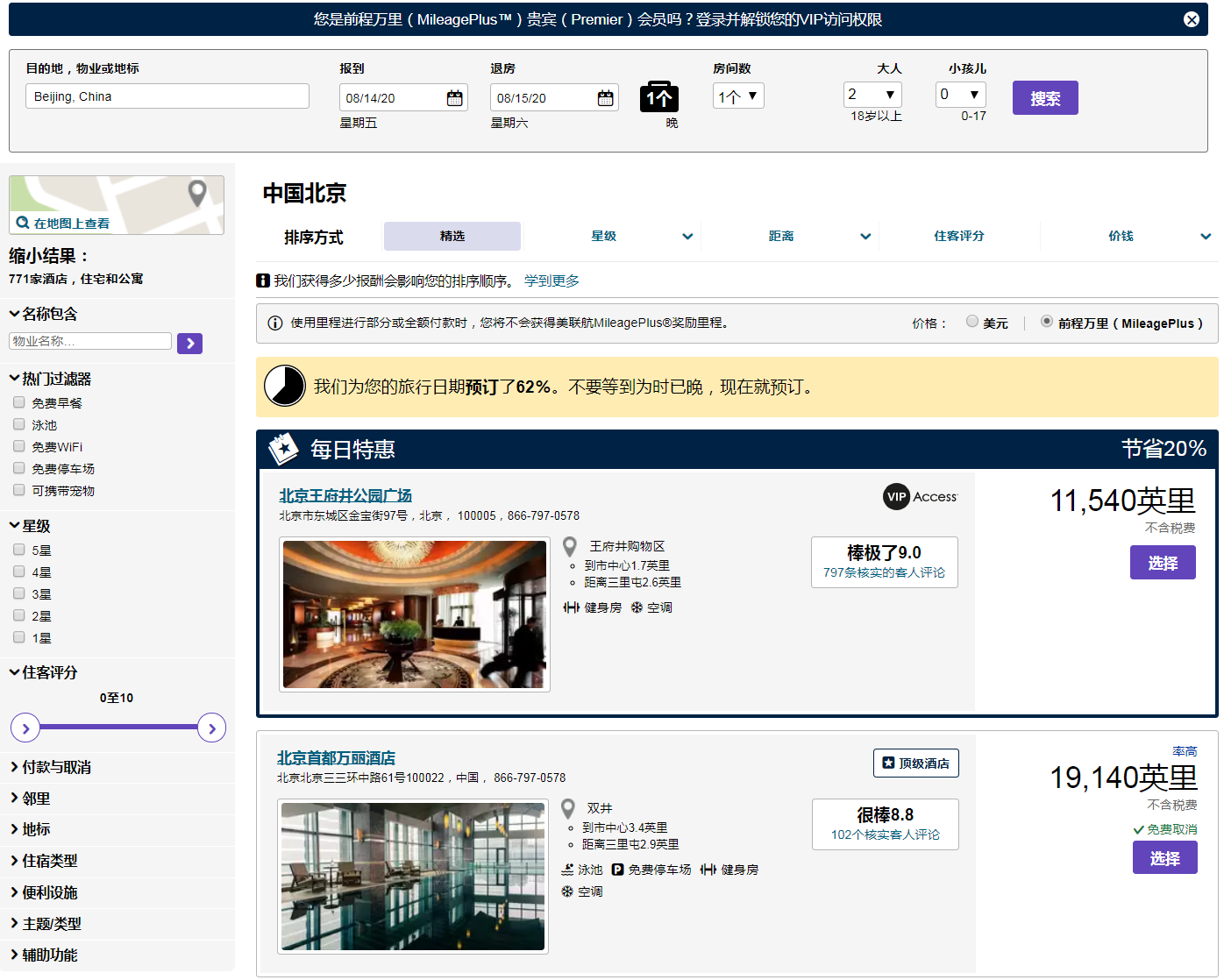Collapse the 名称包含 filter section

(x=44, y=314)
